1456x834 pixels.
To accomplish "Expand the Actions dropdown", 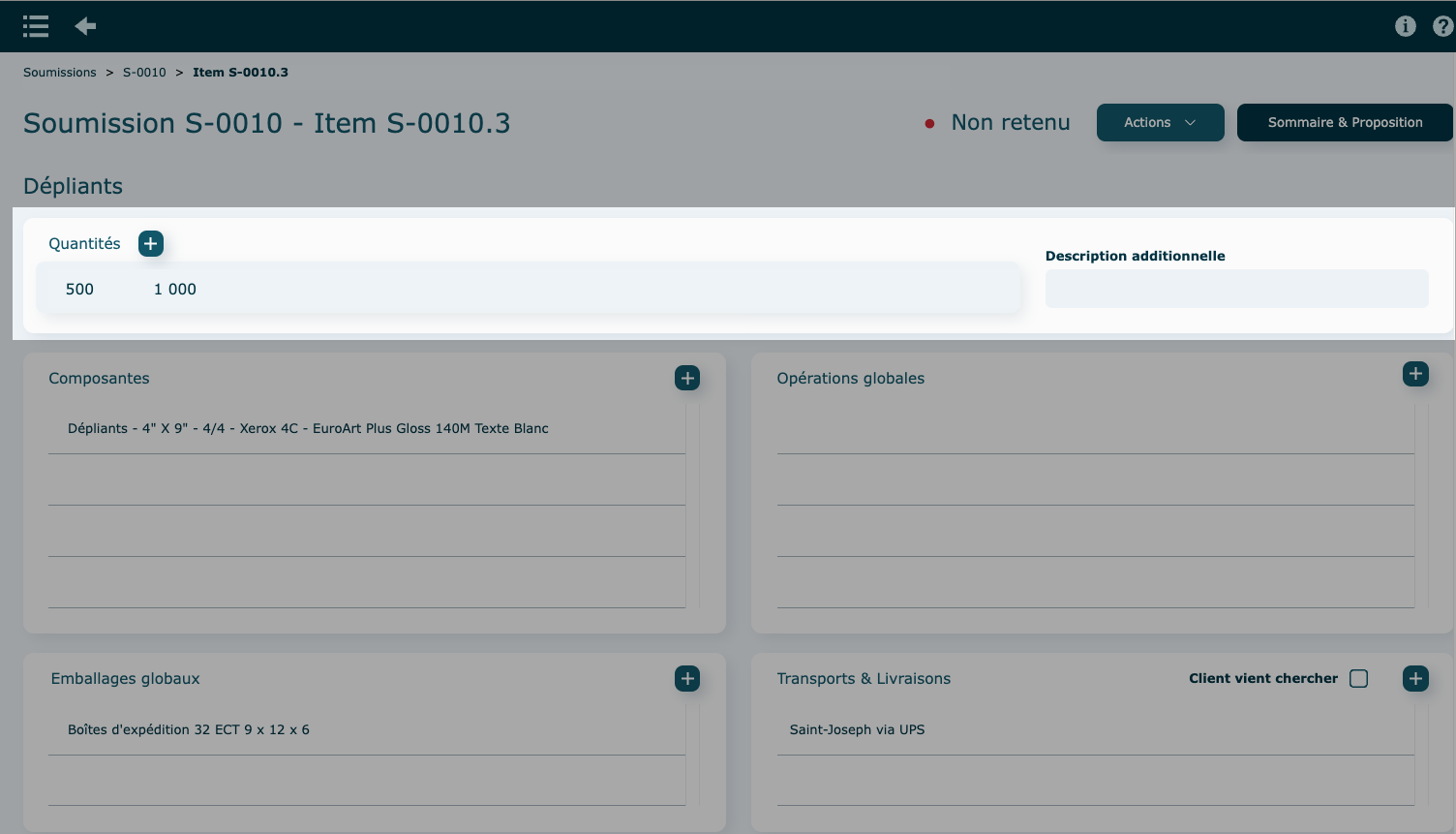I will click(x=1160, y=123).
